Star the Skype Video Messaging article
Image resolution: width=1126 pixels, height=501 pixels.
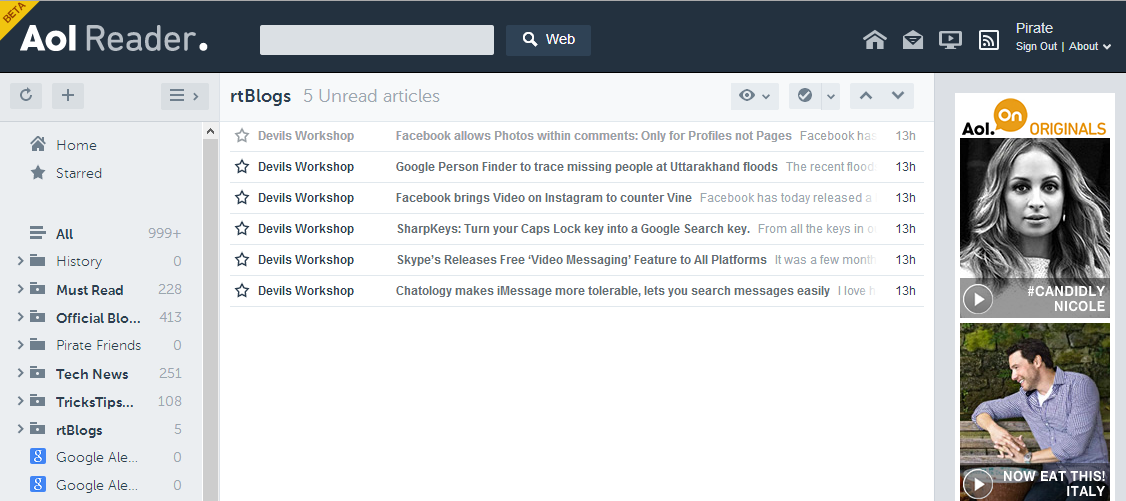click(x=242, y=259)
